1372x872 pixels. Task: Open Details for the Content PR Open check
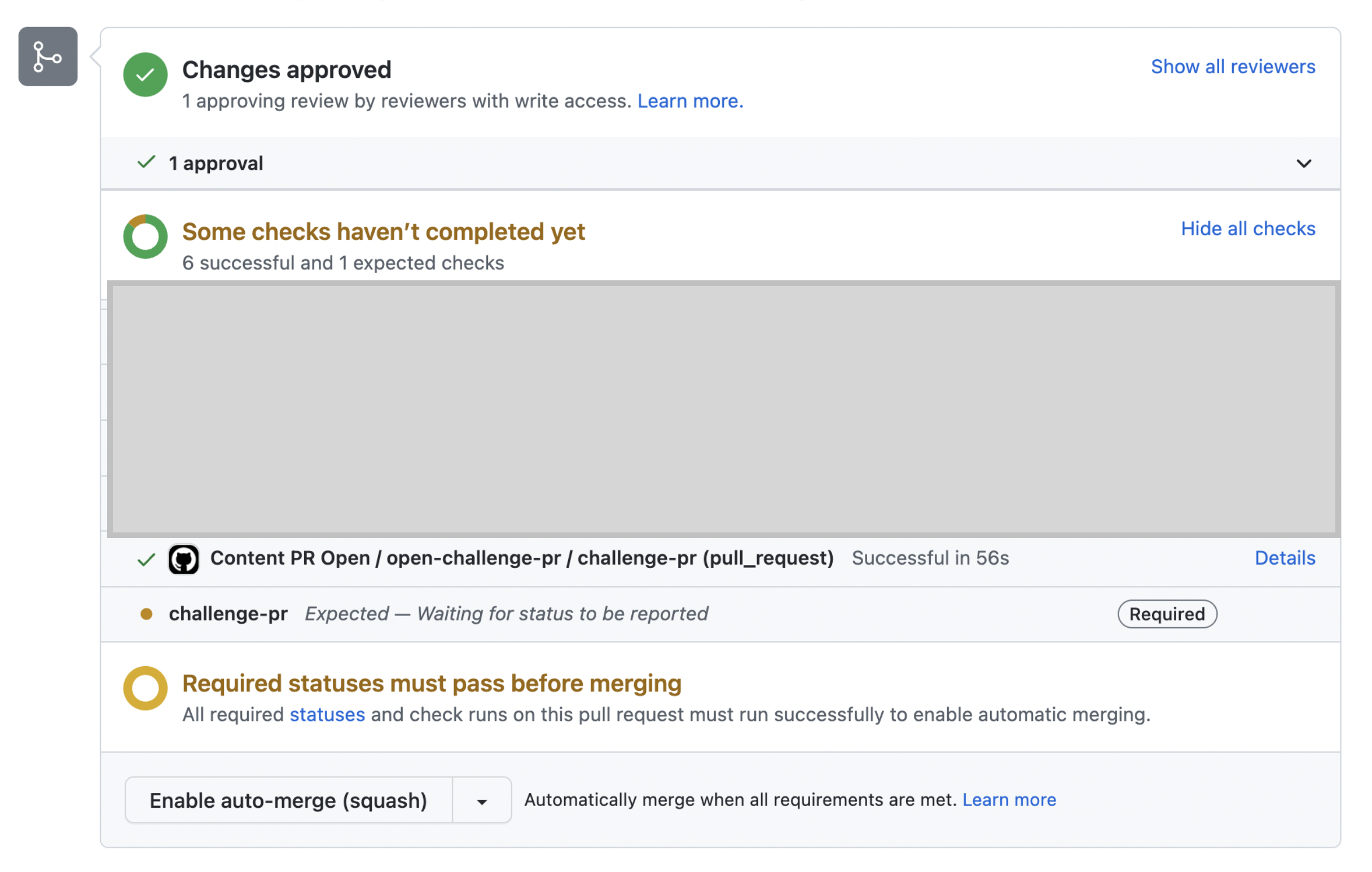(x=1285, y=558)
